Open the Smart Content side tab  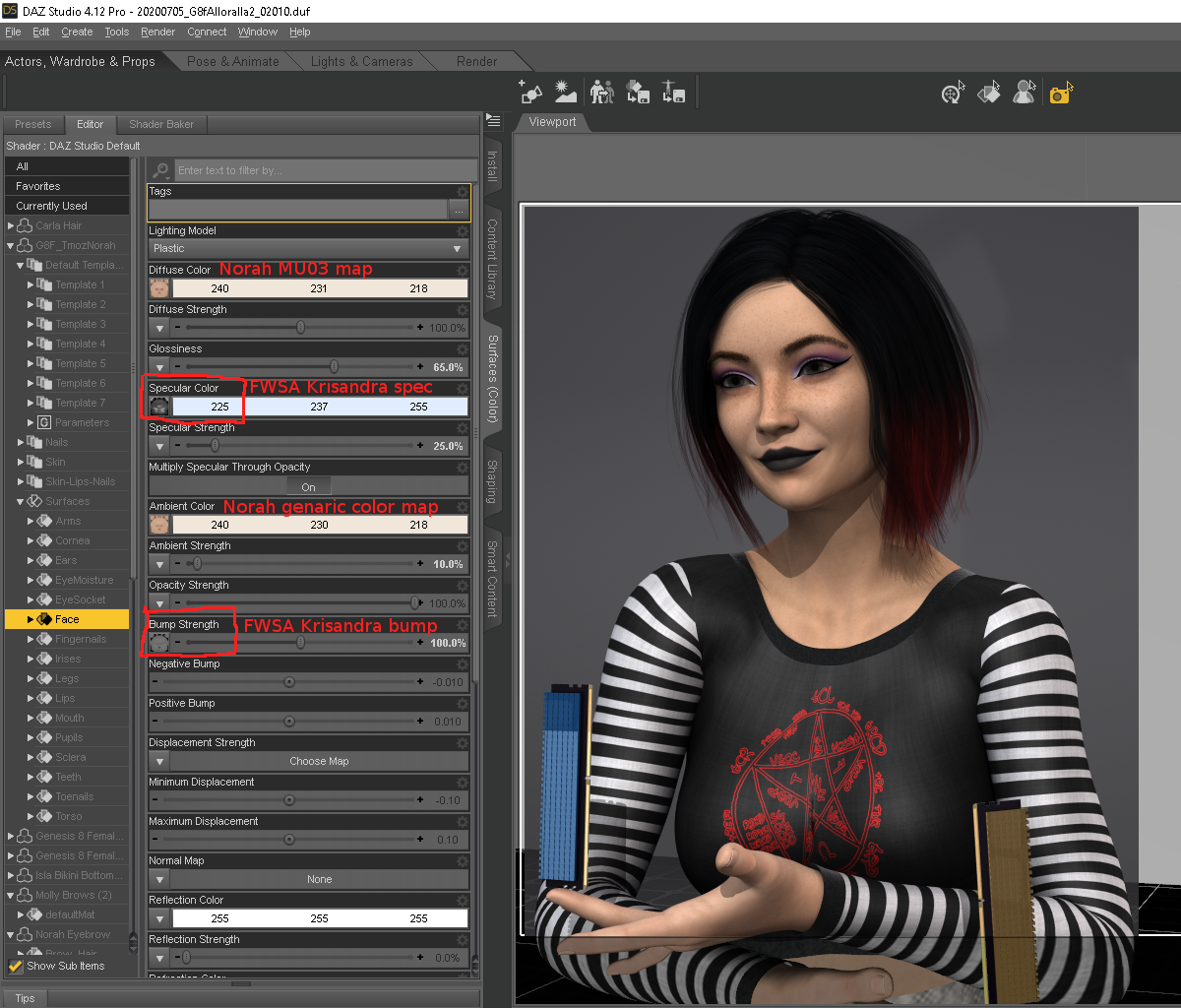pyautogui.click(x=491, y=579)
